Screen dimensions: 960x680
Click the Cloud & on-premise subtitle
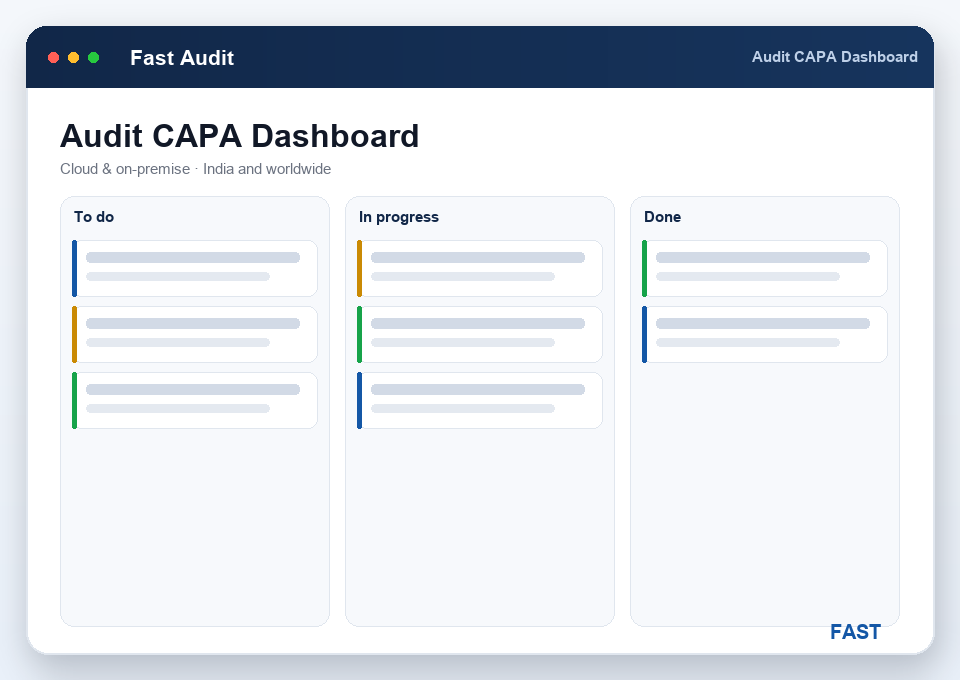point(195,169)
